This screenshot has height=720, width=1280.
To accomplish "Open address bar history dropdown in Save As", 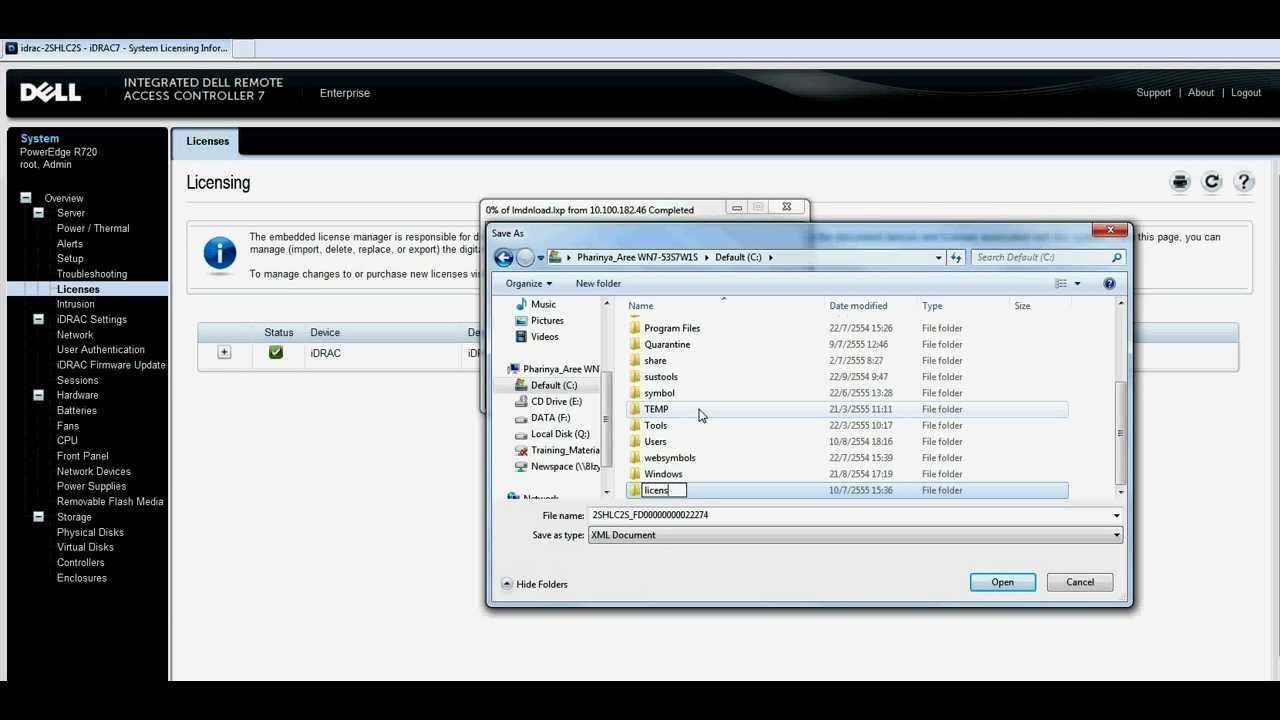I will (x=938, y=257).
